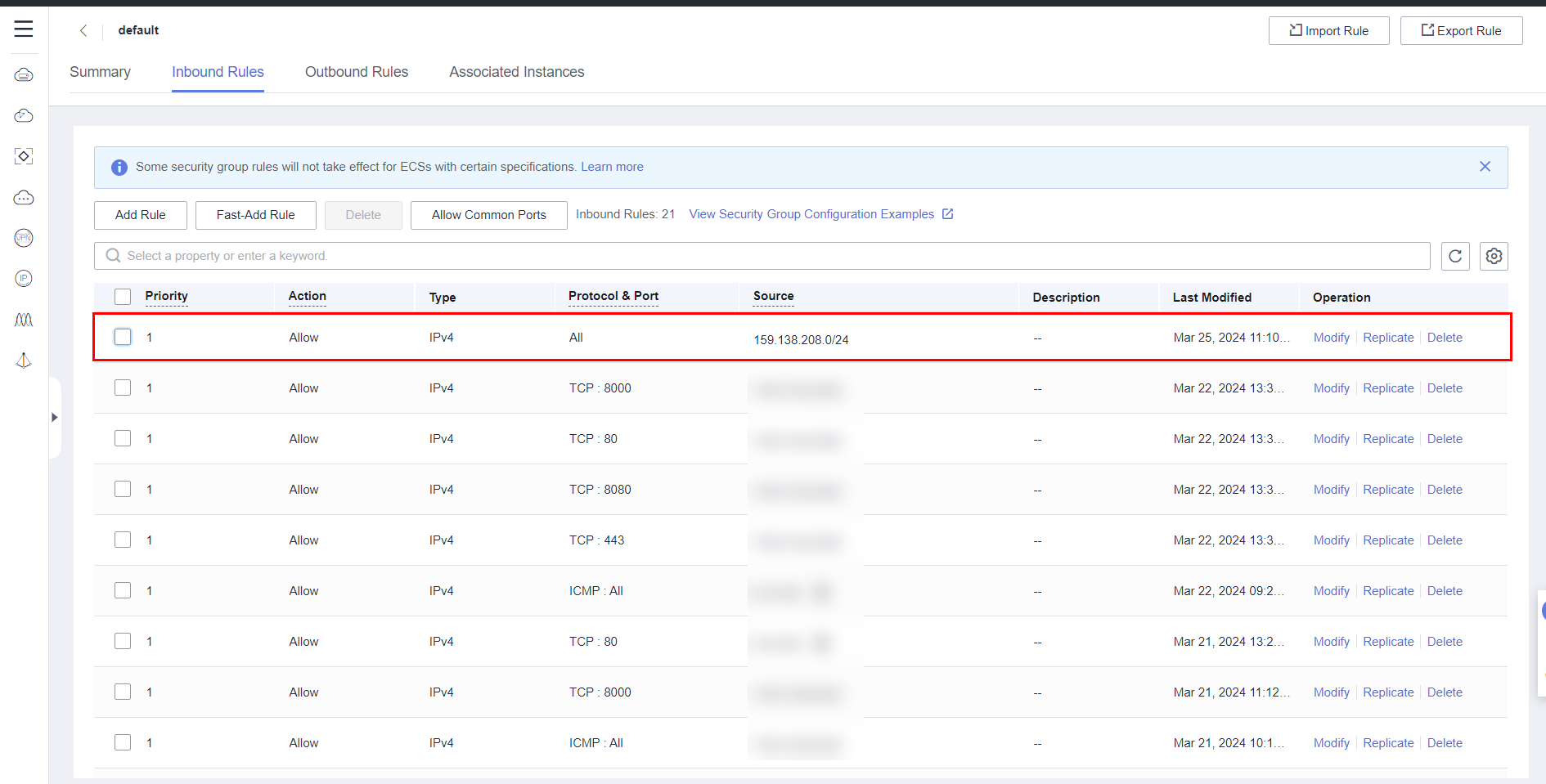Select all rules with header checkbox
Image resolution: width=1546 pixels, height=784 pixels.
click(x=123, y=297)
